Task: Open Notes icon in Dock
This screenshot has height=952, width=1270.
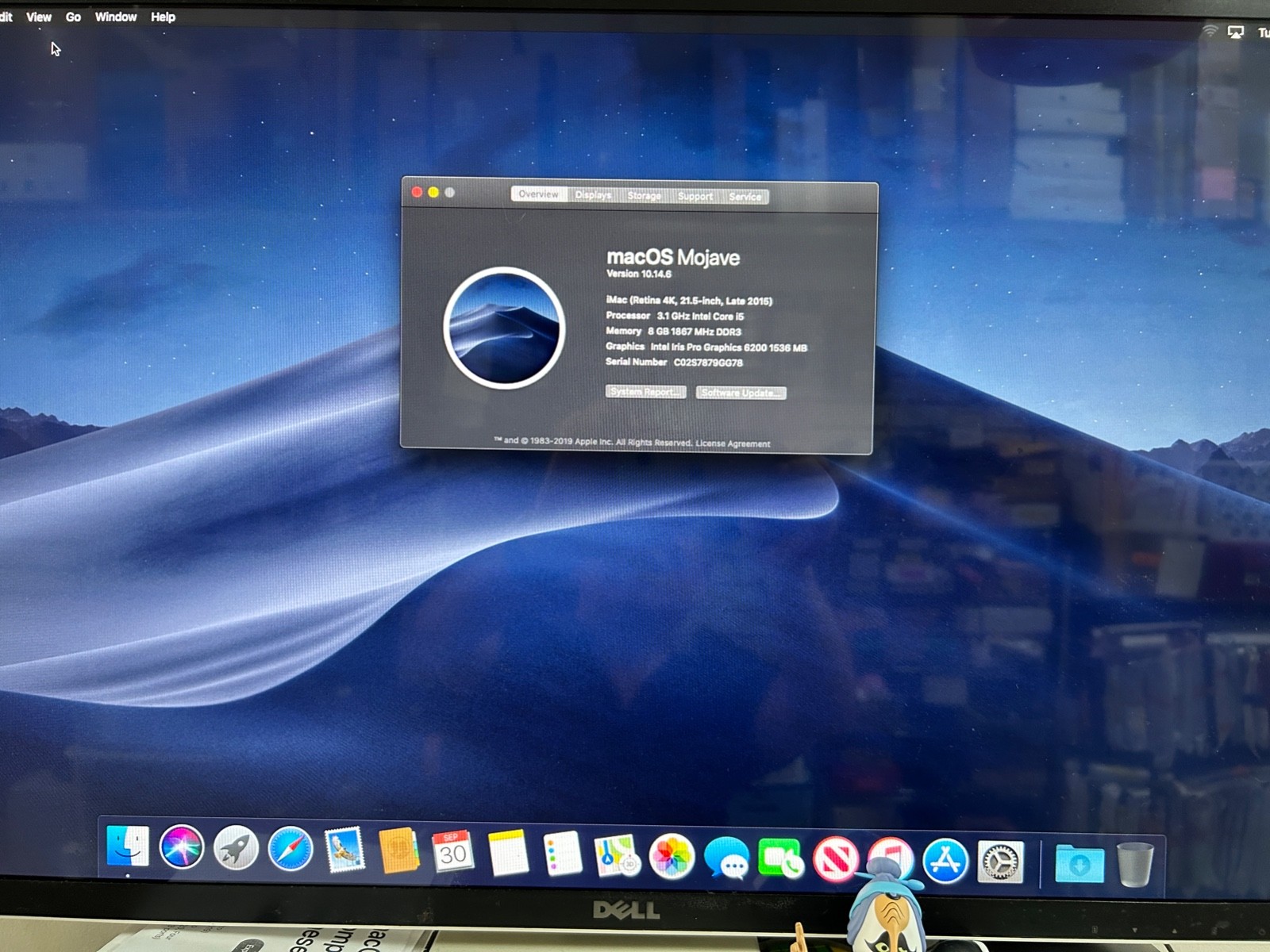Action: pyautogui.click(x=508, y=854)
